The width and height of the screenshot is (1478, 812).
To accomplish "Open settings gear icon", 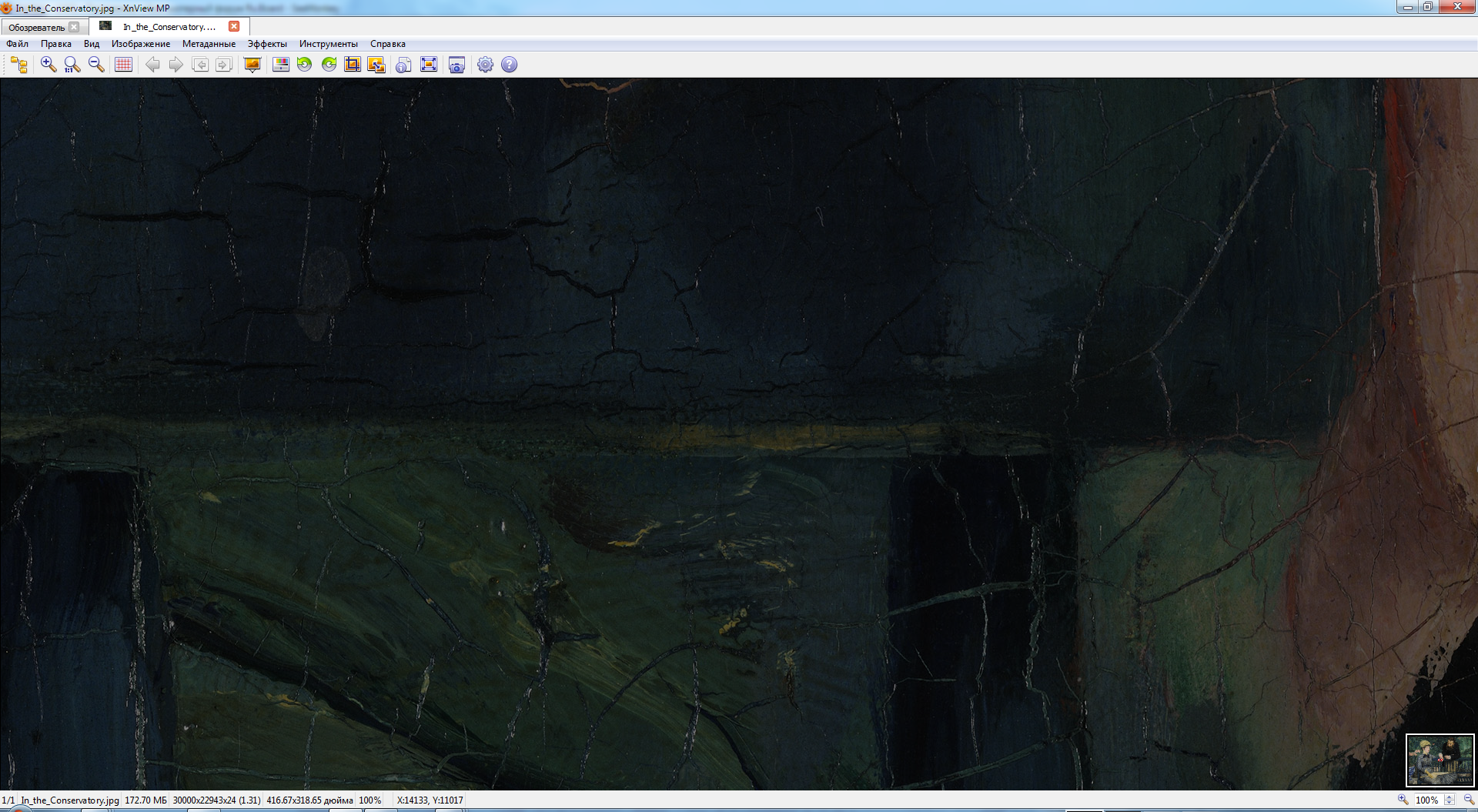I will coord(485,65).
